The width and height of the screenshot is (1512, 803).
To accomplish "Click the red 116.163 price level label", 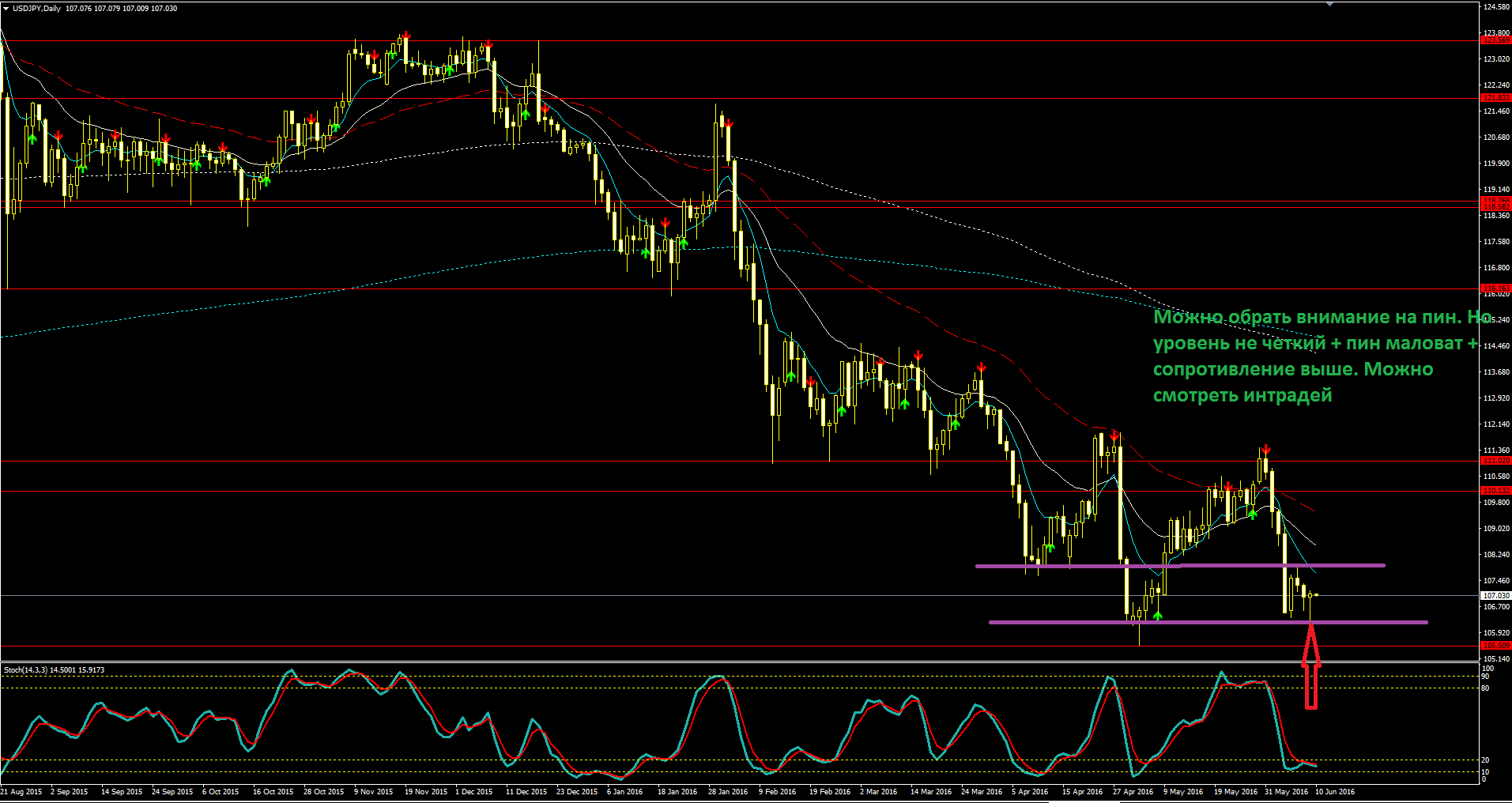I will tap(1495, 288).
